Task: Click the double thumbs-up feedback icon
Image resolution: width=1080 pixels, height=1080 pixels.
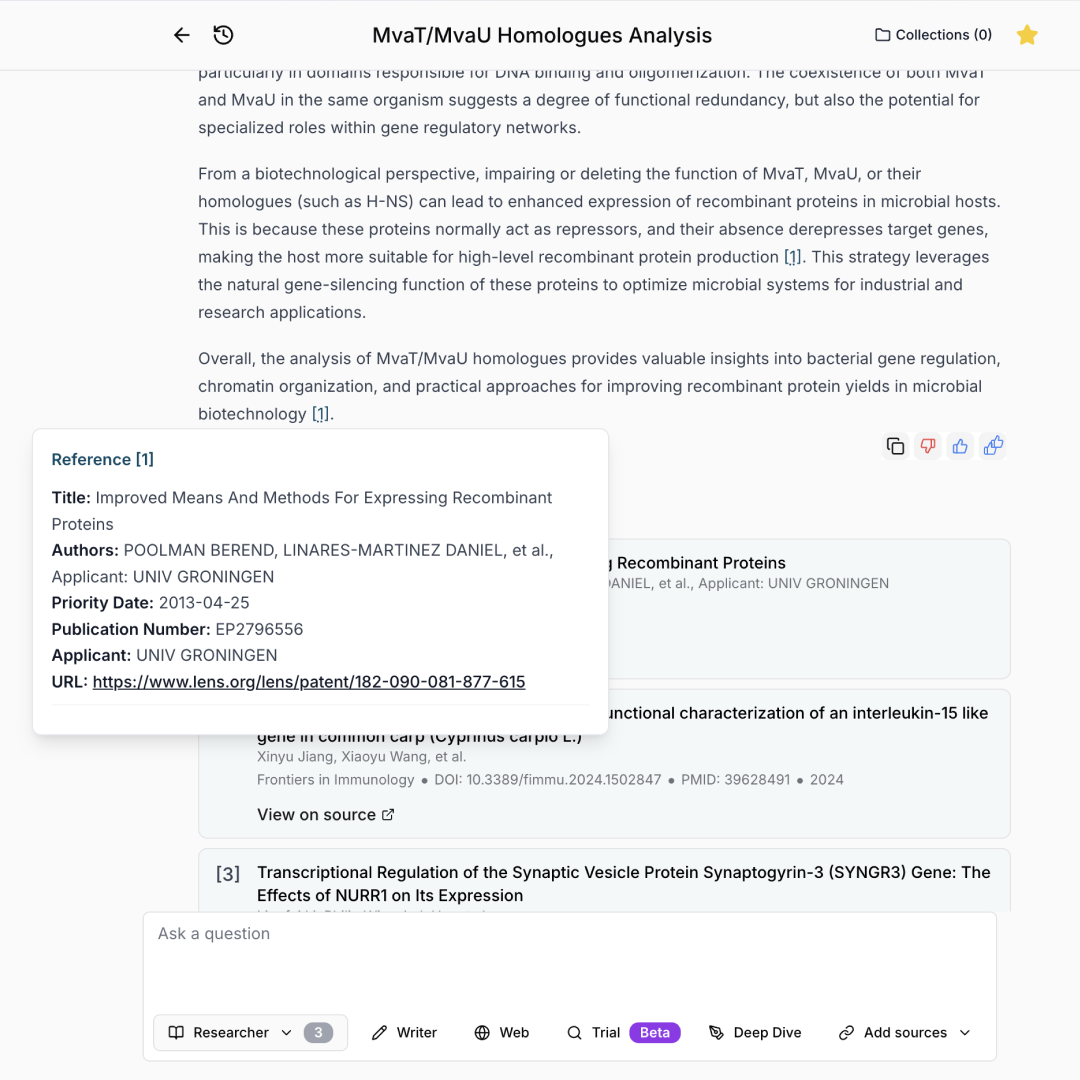Action: 993,446
